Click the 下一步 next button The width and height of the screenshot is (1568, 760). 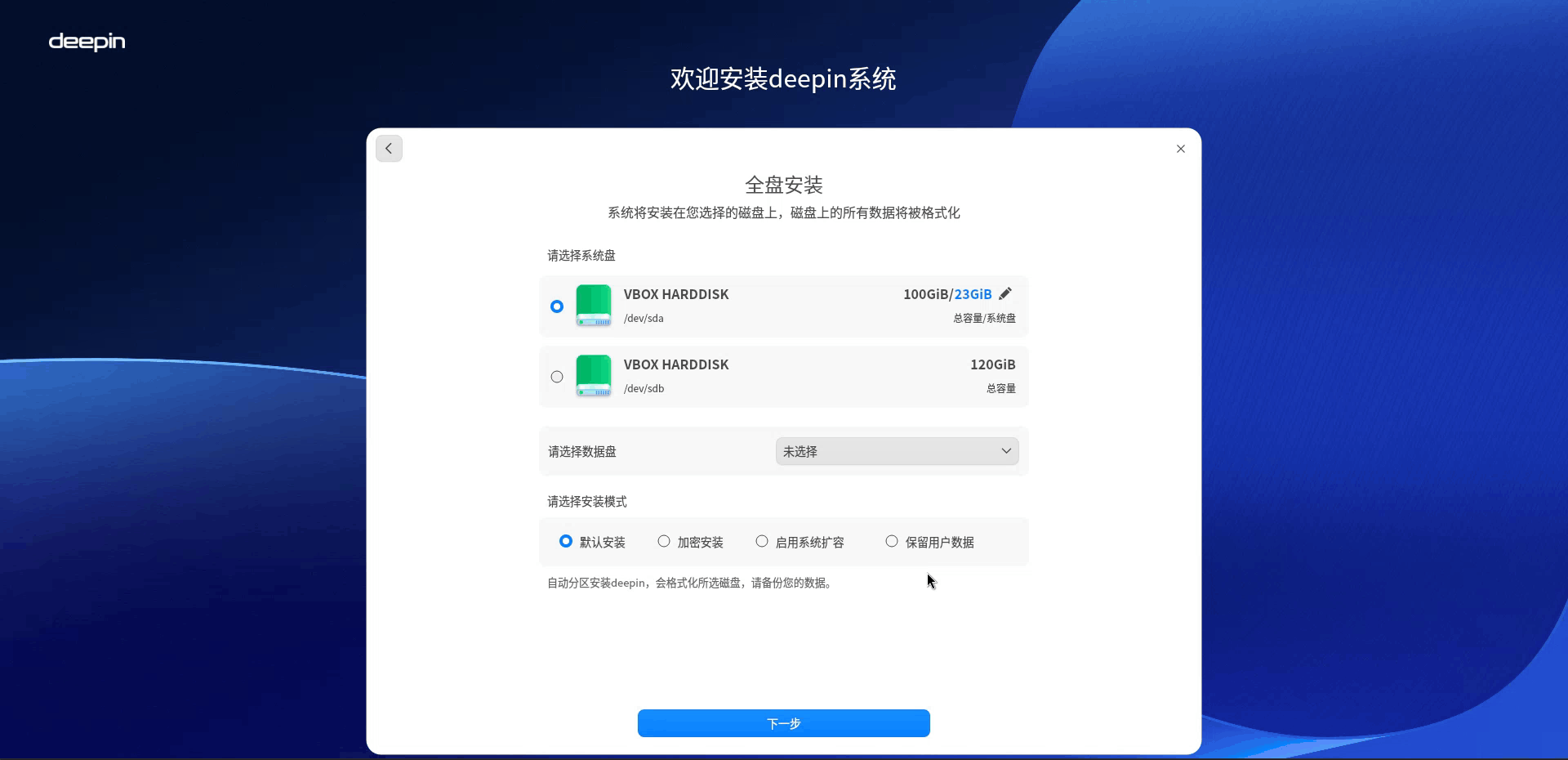pos(784,723)
